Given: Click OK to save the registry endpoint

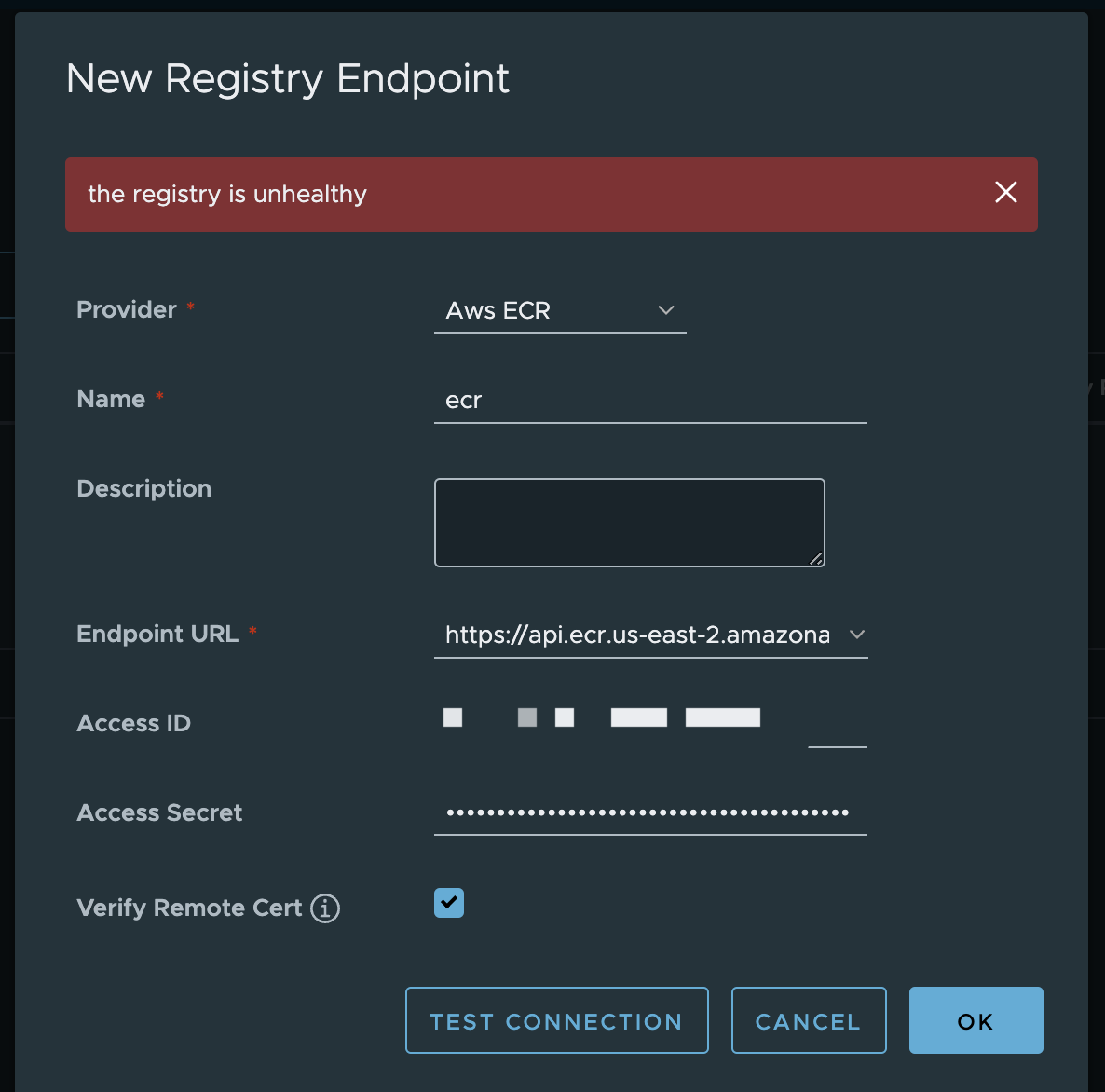Looking at the screenshot, I should coord(975,1020).
